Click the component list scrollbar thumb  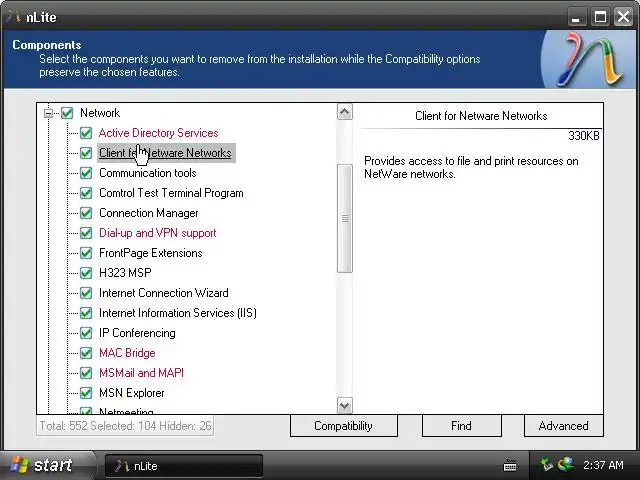pyautogui.click(x=345, y=218)
